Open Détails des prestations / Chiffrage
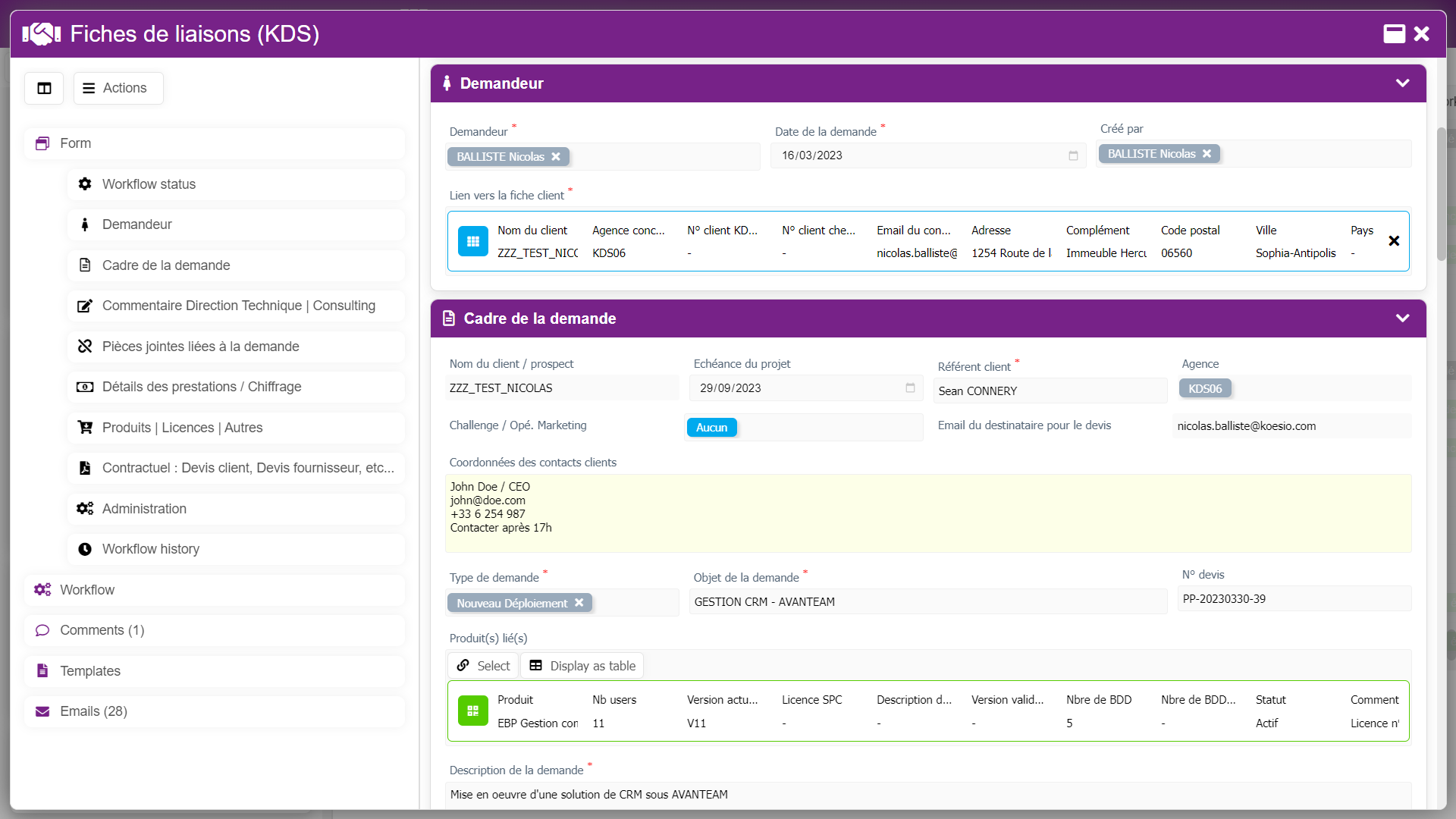Viewport: 1456px width, 819px height. (236, 387)
